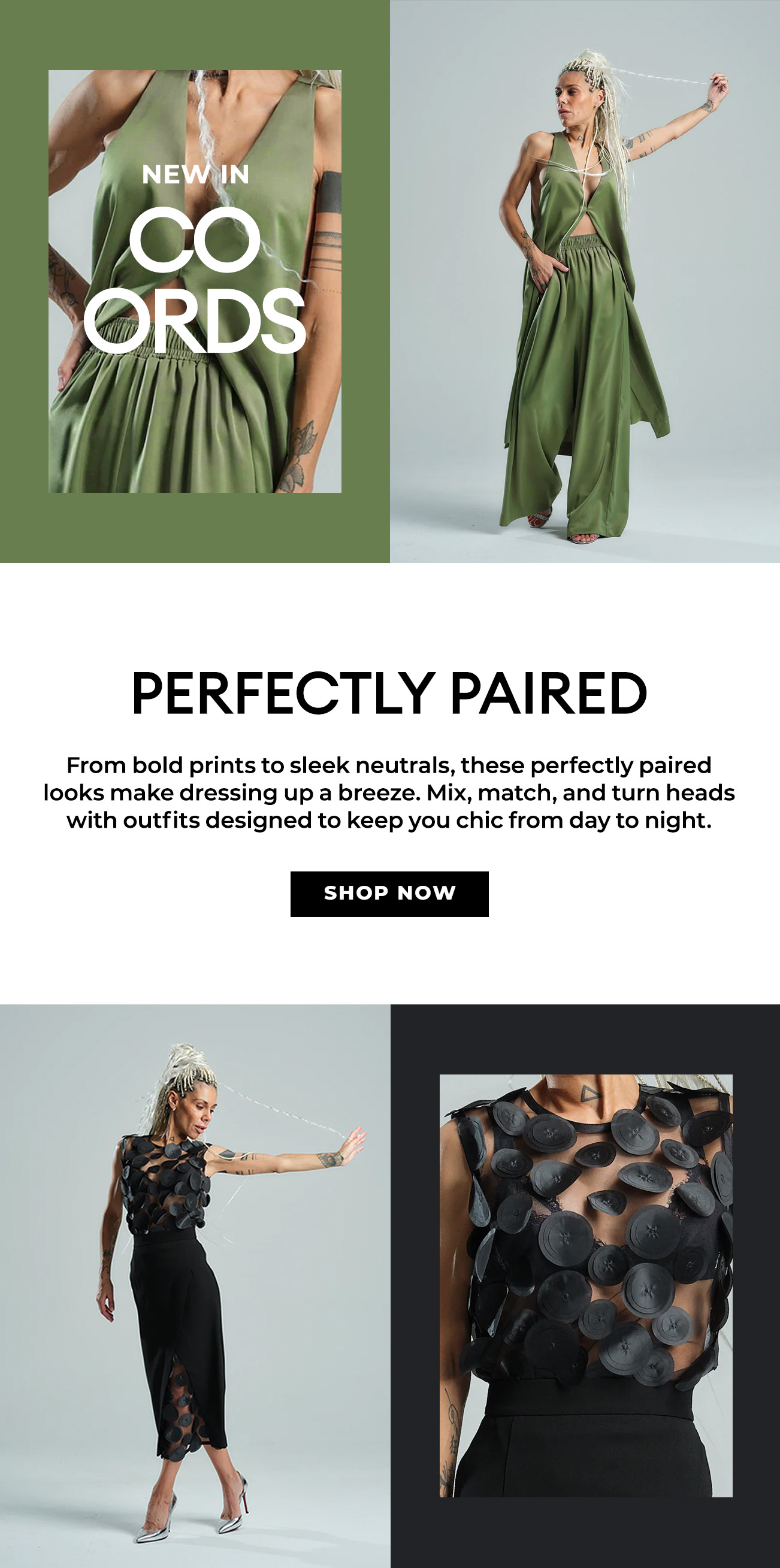
Task: Click the PERFECTLY PAIRED heading
Action: point(389,693)
